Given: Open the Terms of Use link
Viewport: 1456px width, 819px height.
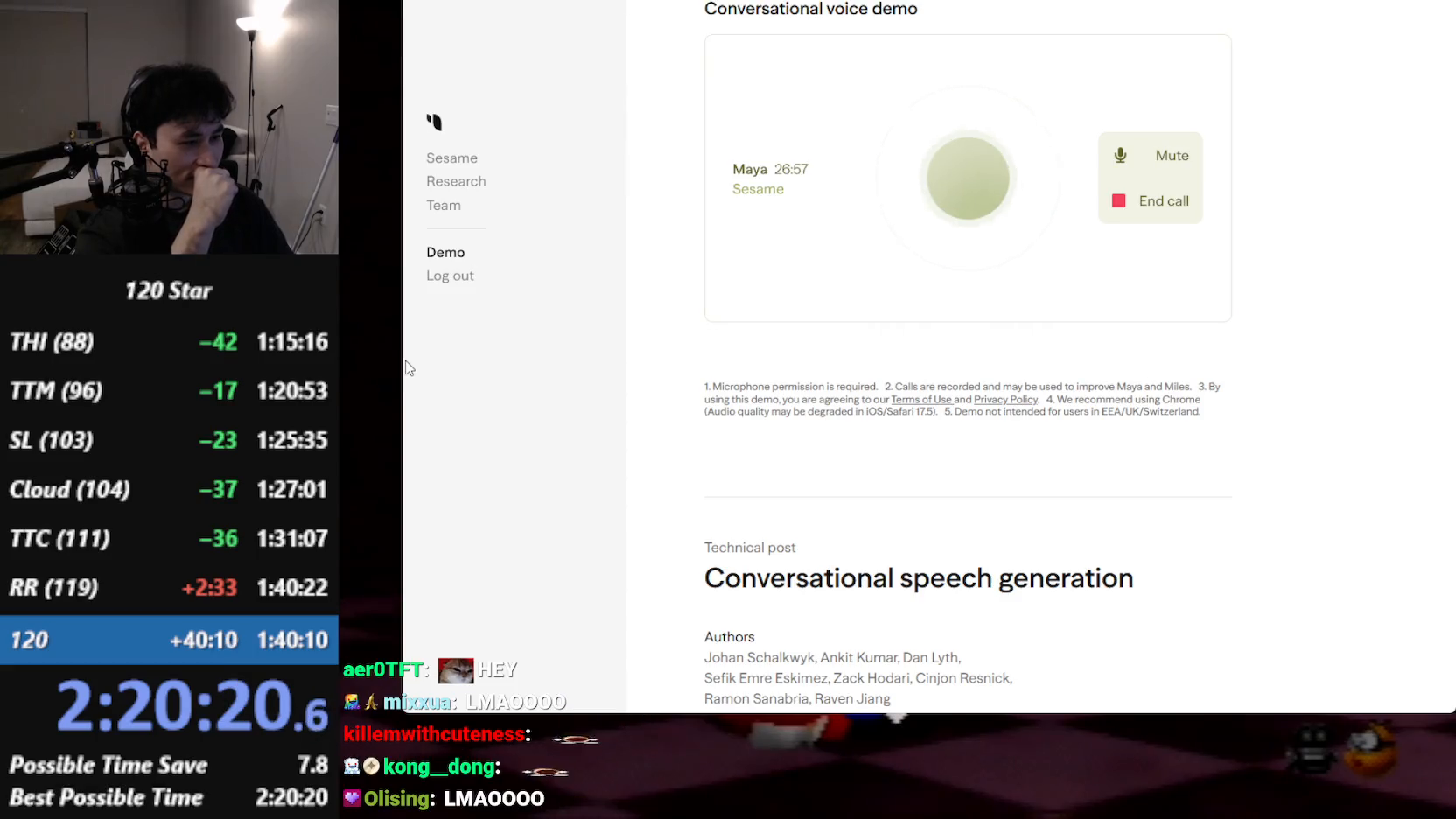Looking at the screenshot, I should [x=920, y=400].
